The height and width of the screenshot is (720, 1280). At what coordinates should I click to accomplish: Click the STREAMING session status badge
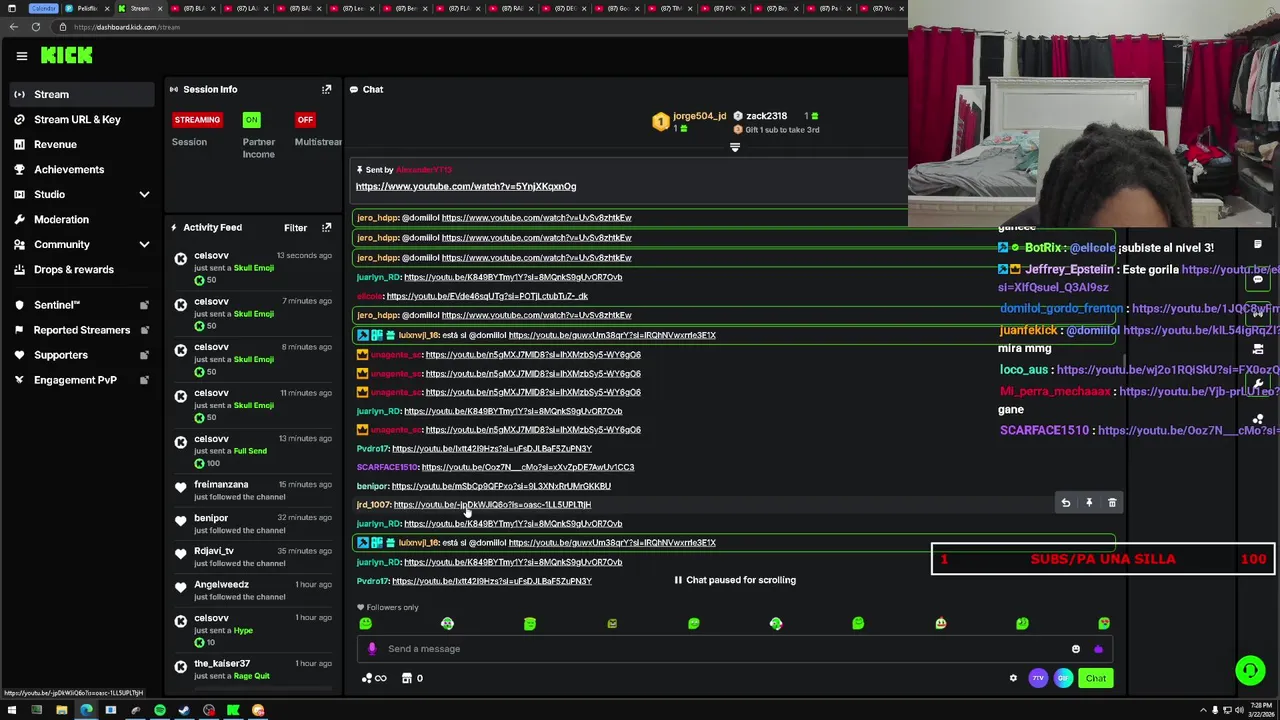point(197,120)
